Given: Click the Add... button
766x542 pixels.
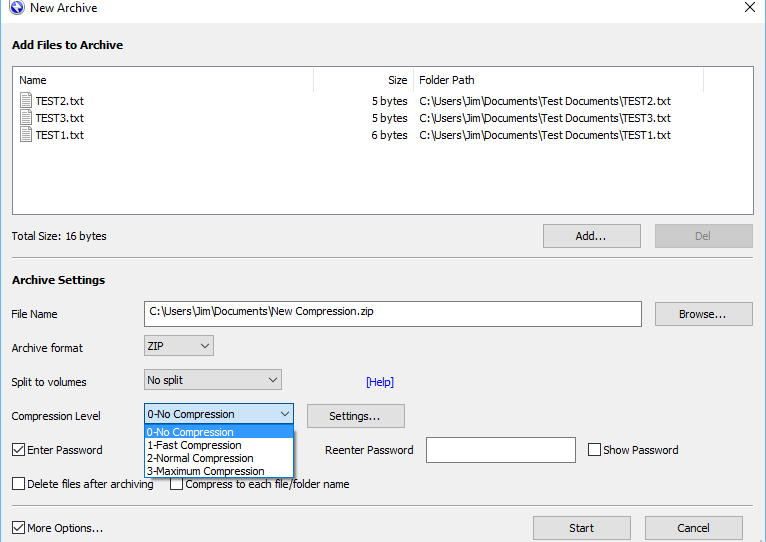Looking at the screenshot, I should (592, 236).
